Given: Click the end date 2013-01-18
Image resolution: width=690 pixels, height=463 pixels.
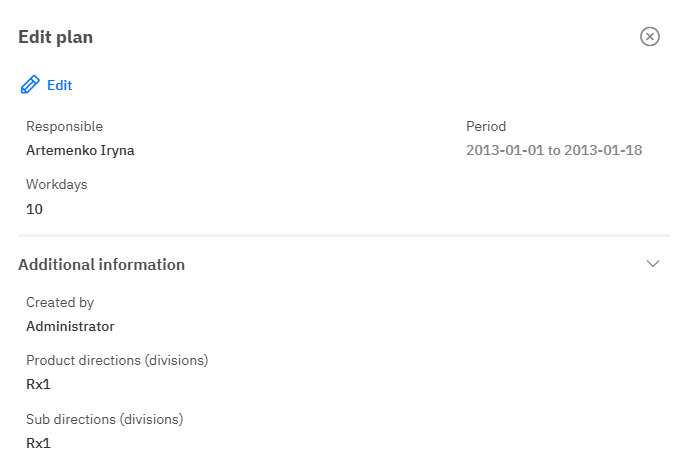Looking at the screenshot, I should click(x=603, y=151).
